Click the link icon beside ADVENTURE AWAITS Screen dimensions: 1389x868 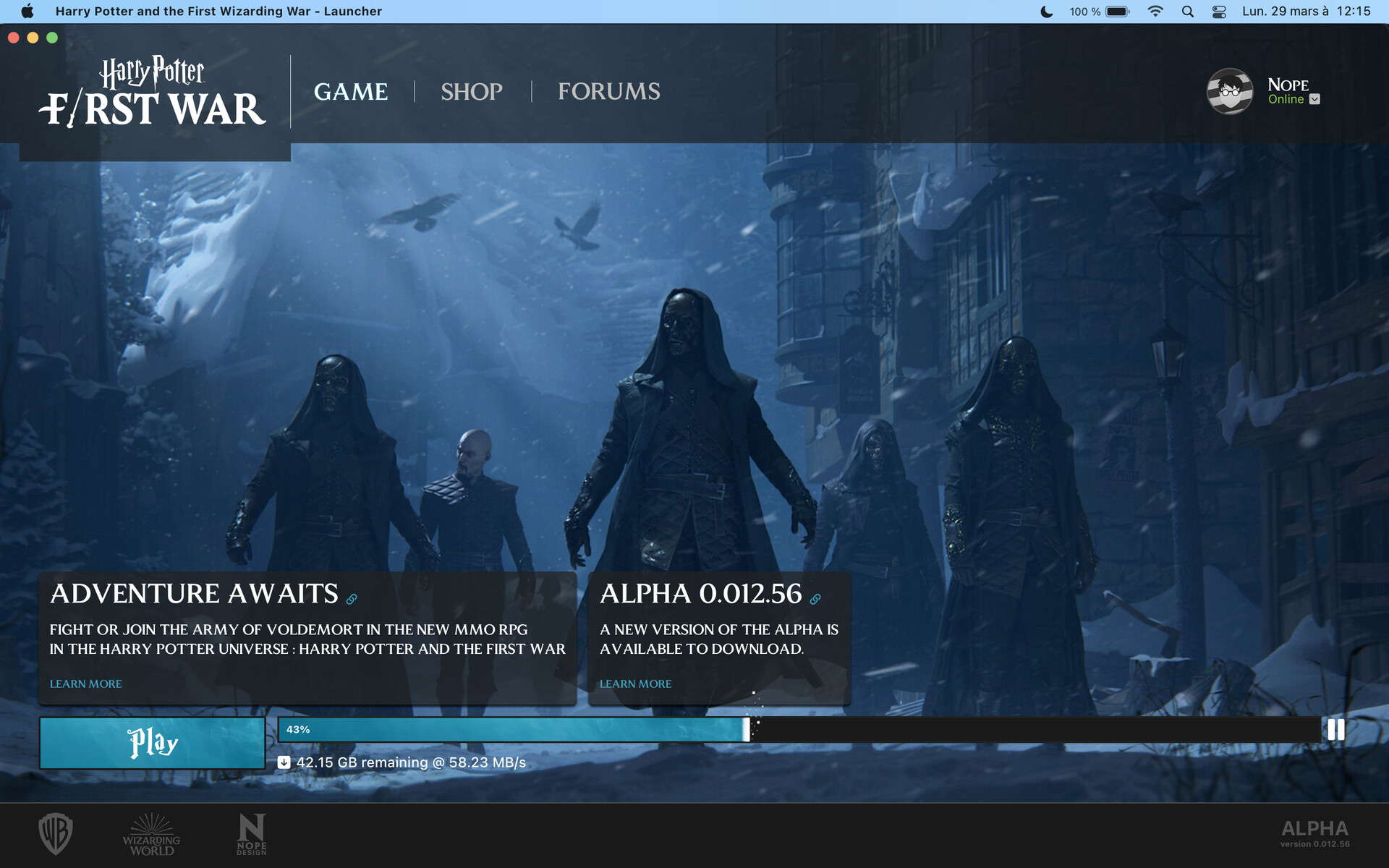[352, 599]
